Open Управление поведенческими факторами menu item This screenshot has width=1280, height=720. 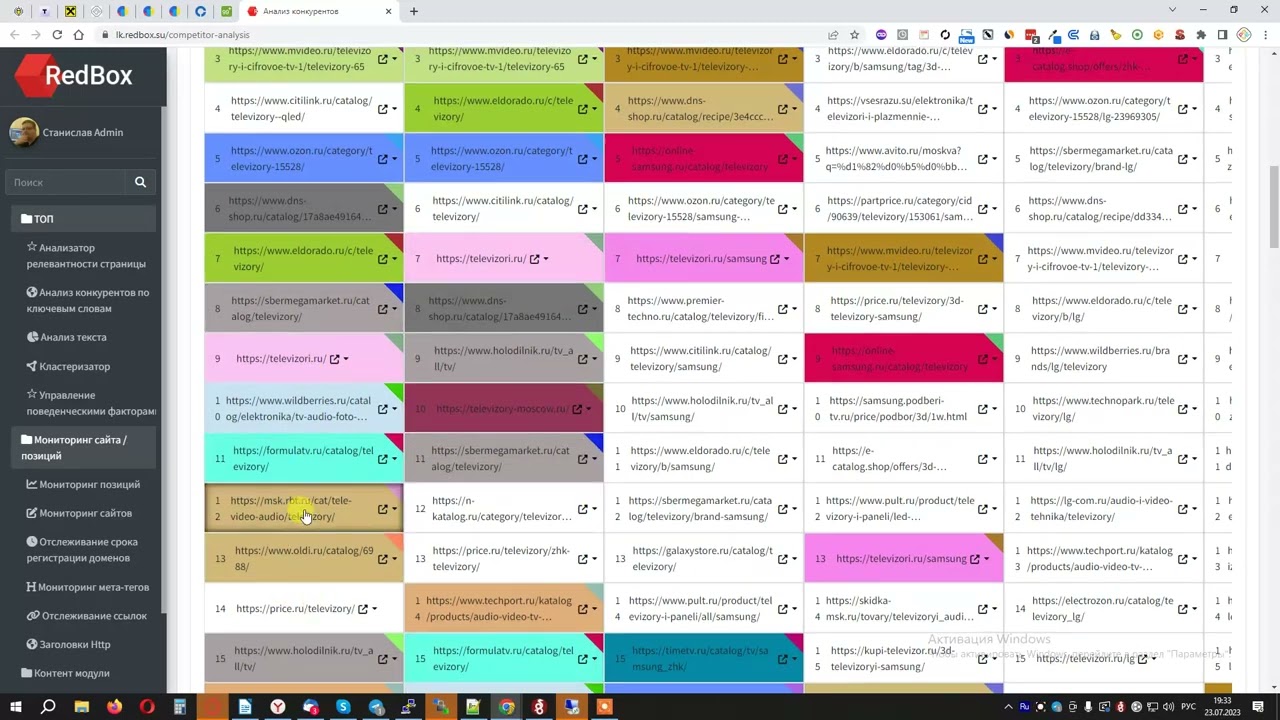pos(90,403)
